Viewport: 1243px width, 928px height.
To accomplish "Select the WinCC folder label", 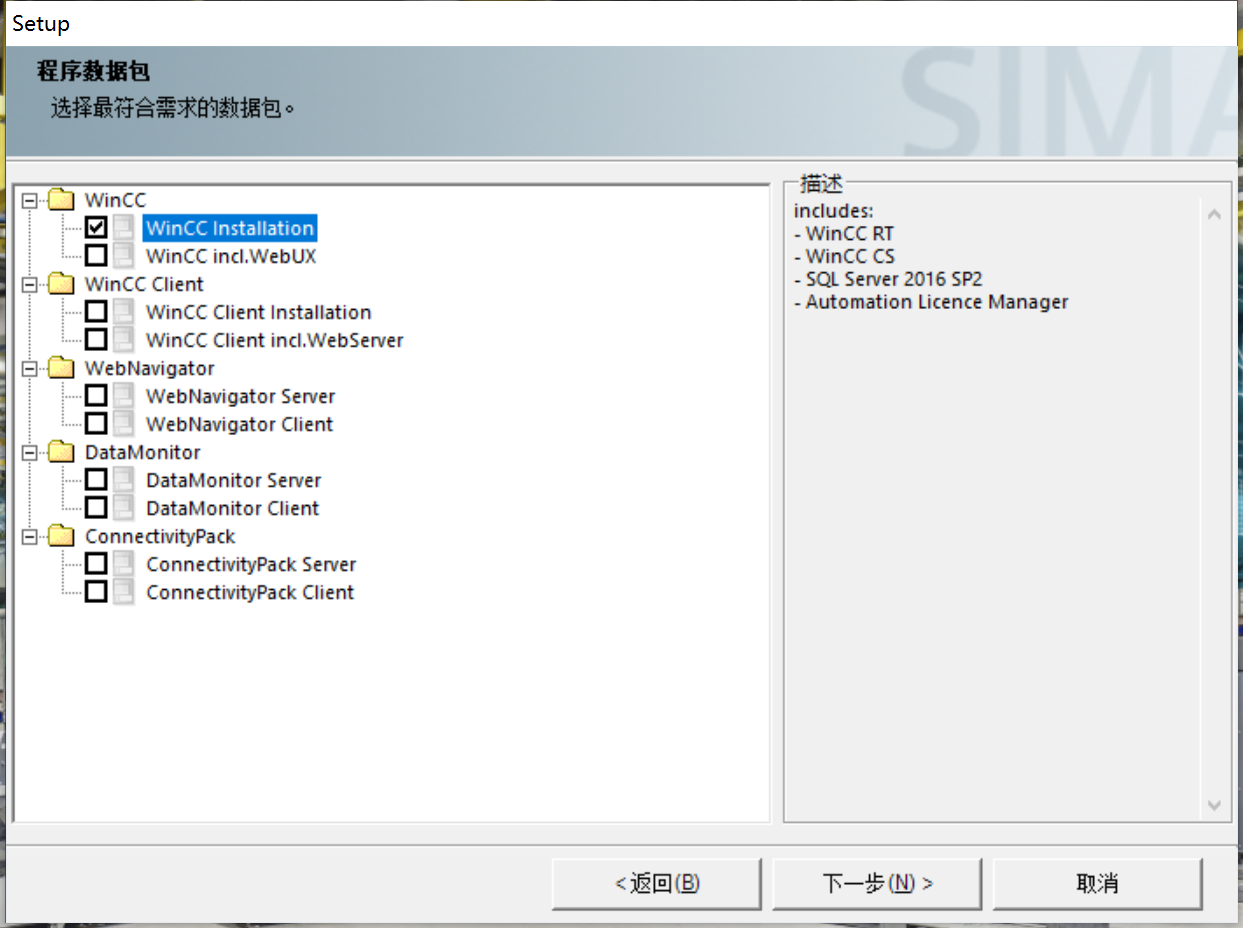I will pyautogui.click(x=115, y=200).
